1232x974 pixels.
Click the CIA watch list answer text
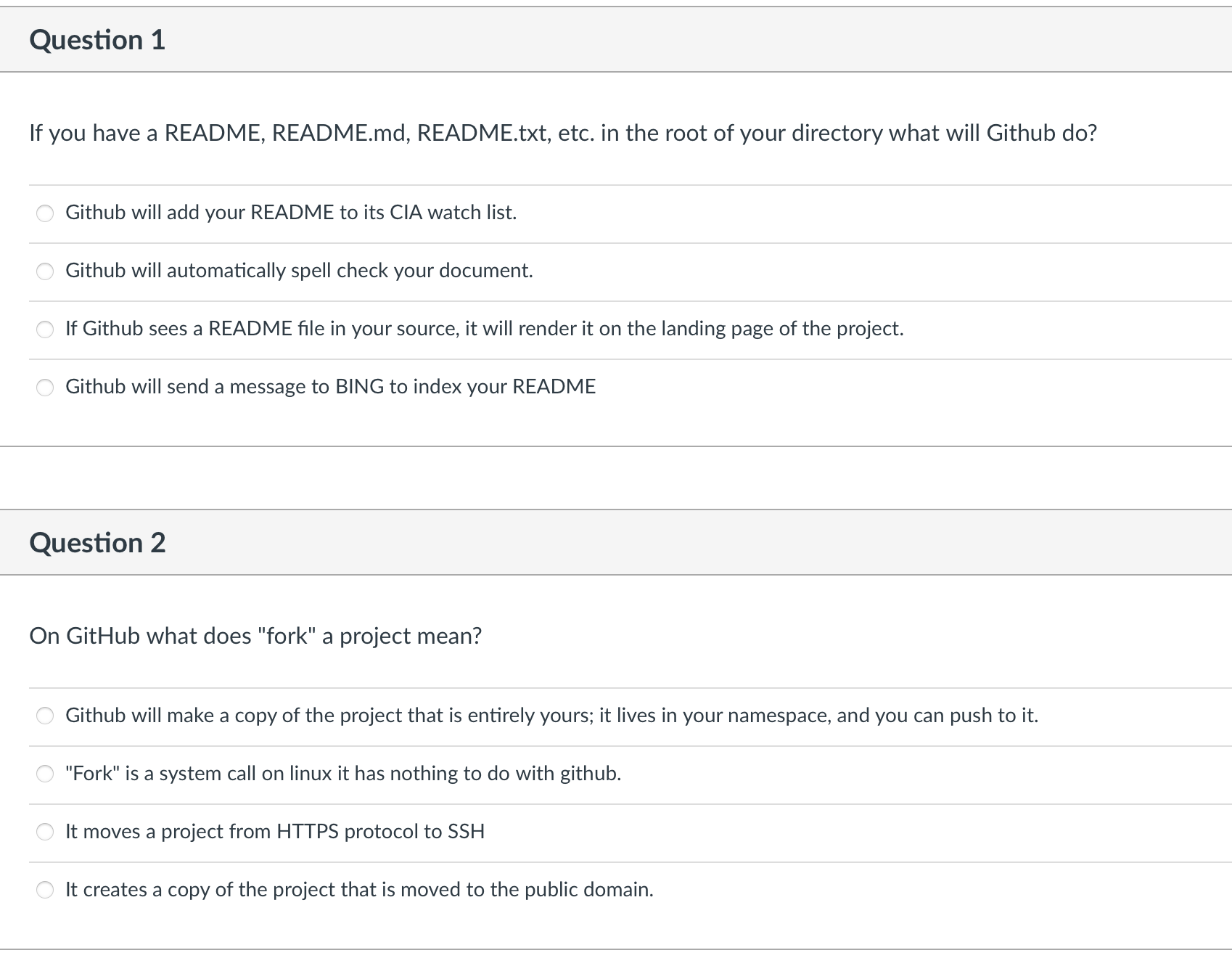pyautogui.click(x=291, y=213)
